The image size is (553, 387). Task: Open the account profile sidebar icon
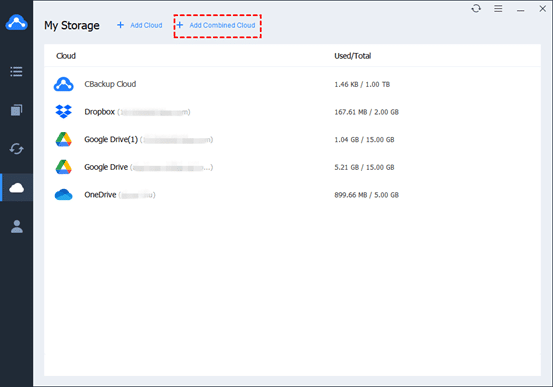coord(17,226)
